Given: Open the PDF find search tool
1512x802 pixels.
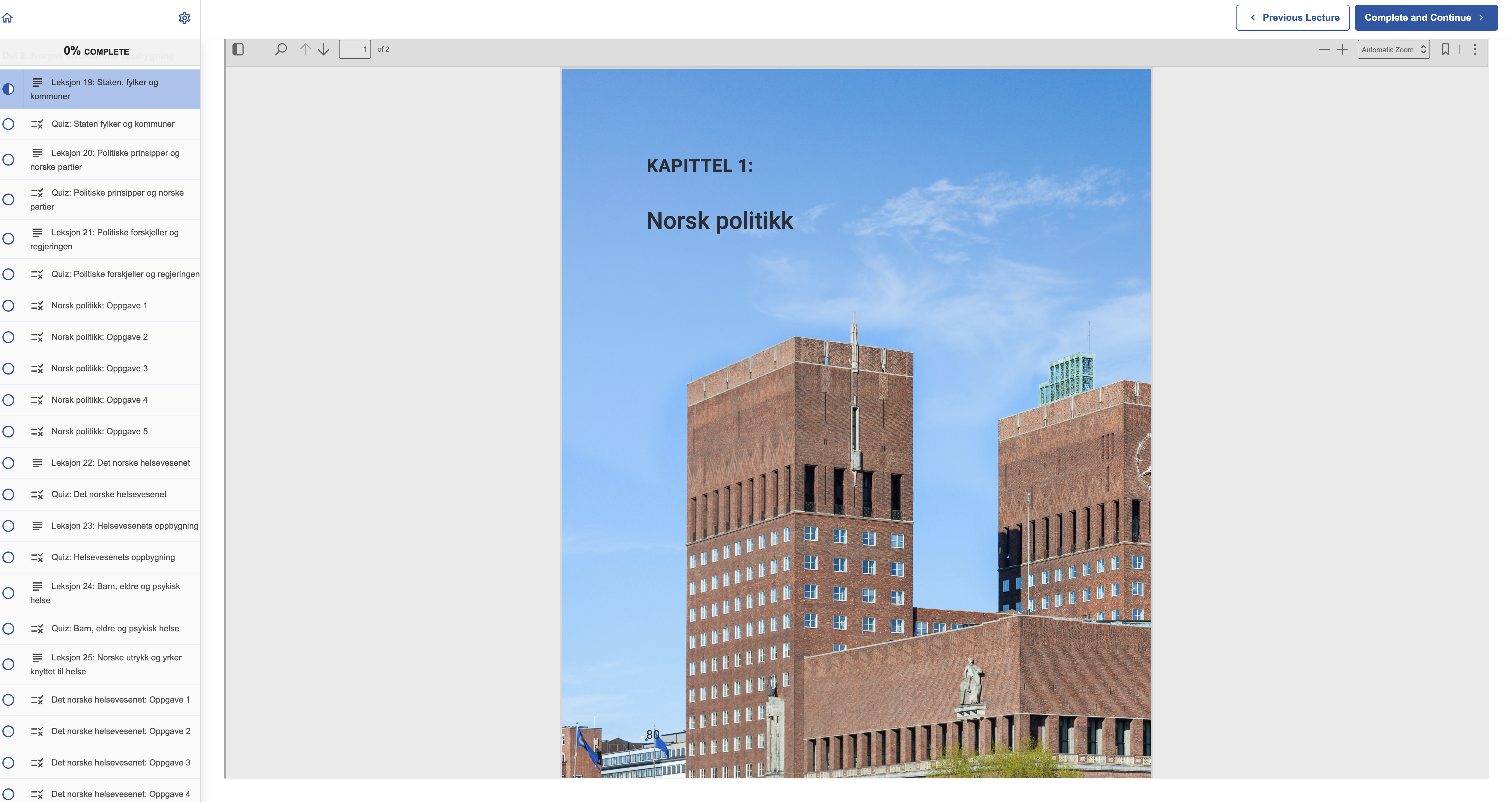Looking at the screenshot, I should coord(281,49).
